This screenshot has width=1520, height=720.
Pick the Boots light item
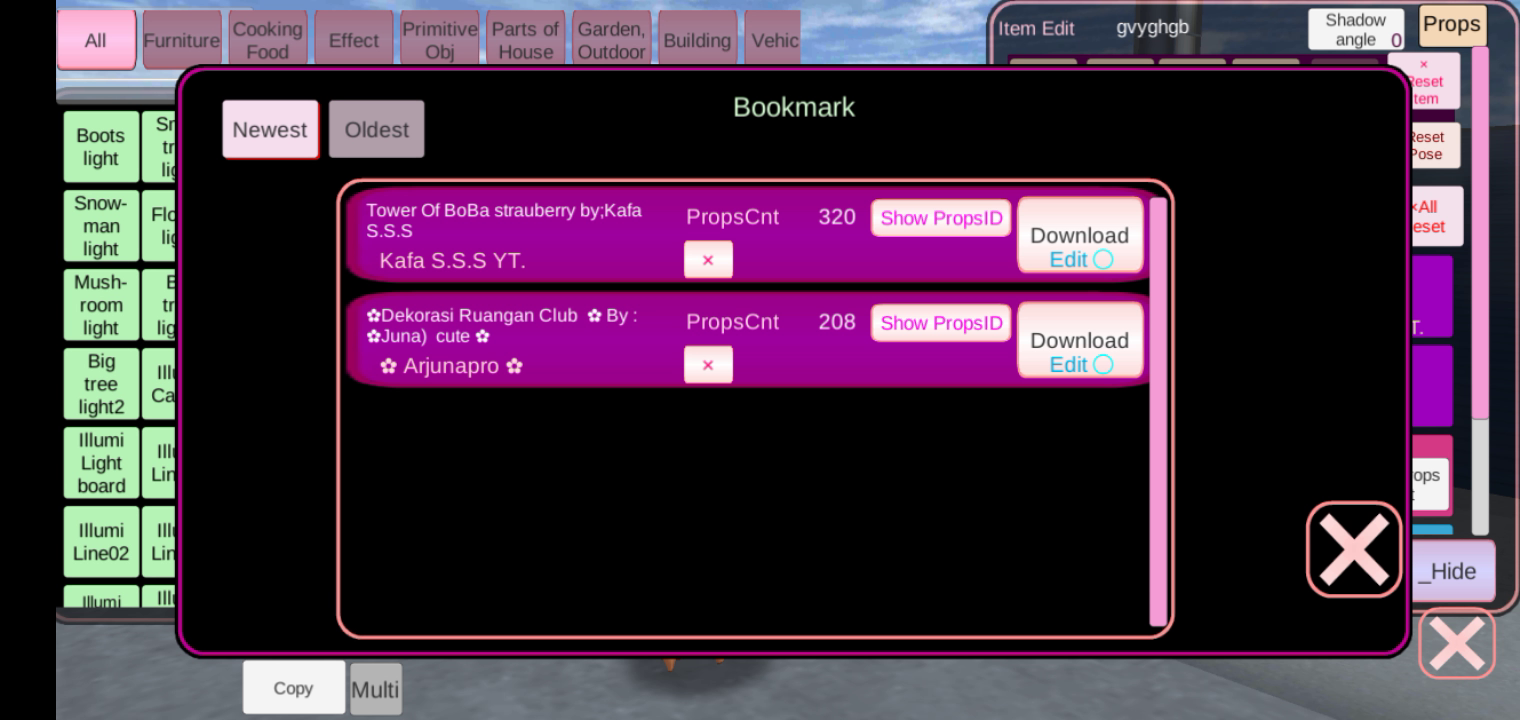click(x=101, y=147)
